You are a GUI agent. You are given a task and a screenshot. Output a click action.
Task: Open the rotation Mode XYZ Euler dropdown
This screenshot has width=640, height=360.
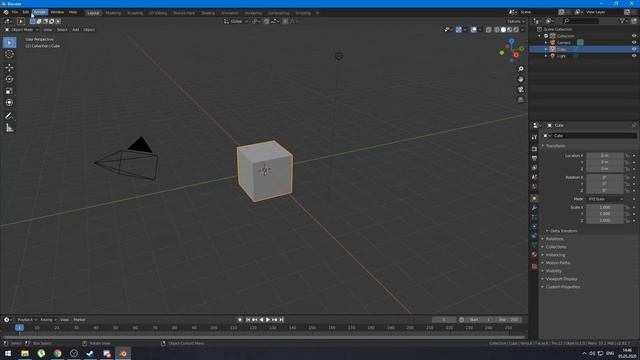click(x=605, y=199)
